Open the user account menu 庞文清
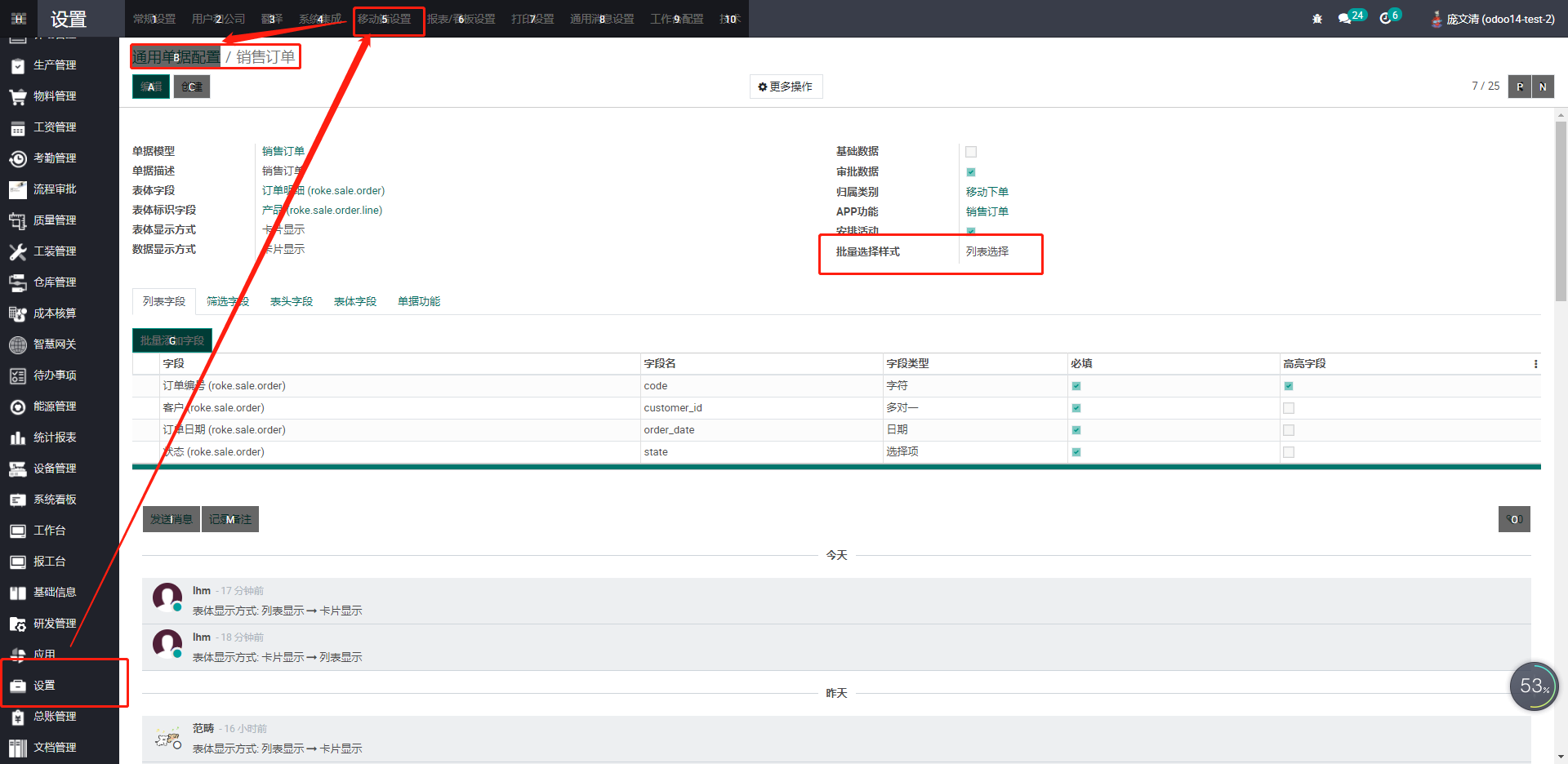The width and height of the screenshot is (1568, 764). pos(1493,19)
